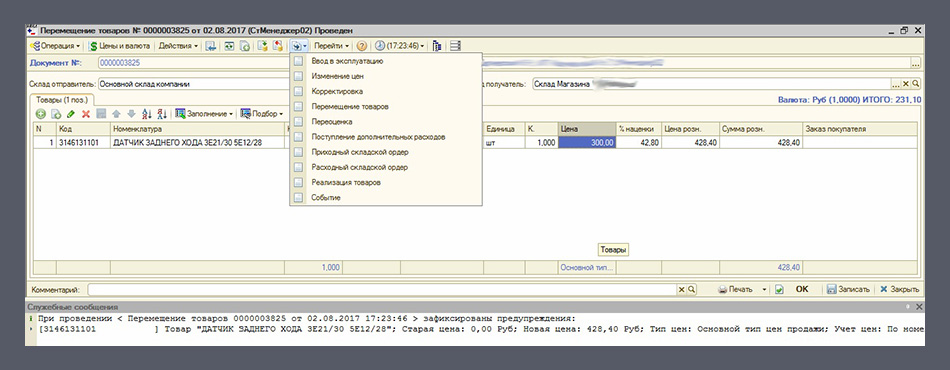Image resolution: width=950 pixels, height=370 pixels.
Task: Click the Заказ покупателя column header
Action: [x=860, y=129]
